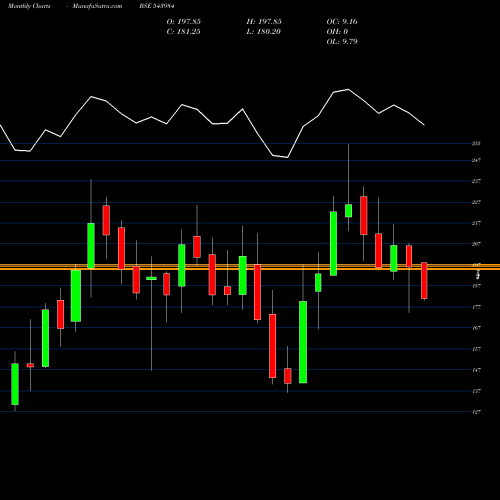Click the "137" price axis label

[476, 391]
